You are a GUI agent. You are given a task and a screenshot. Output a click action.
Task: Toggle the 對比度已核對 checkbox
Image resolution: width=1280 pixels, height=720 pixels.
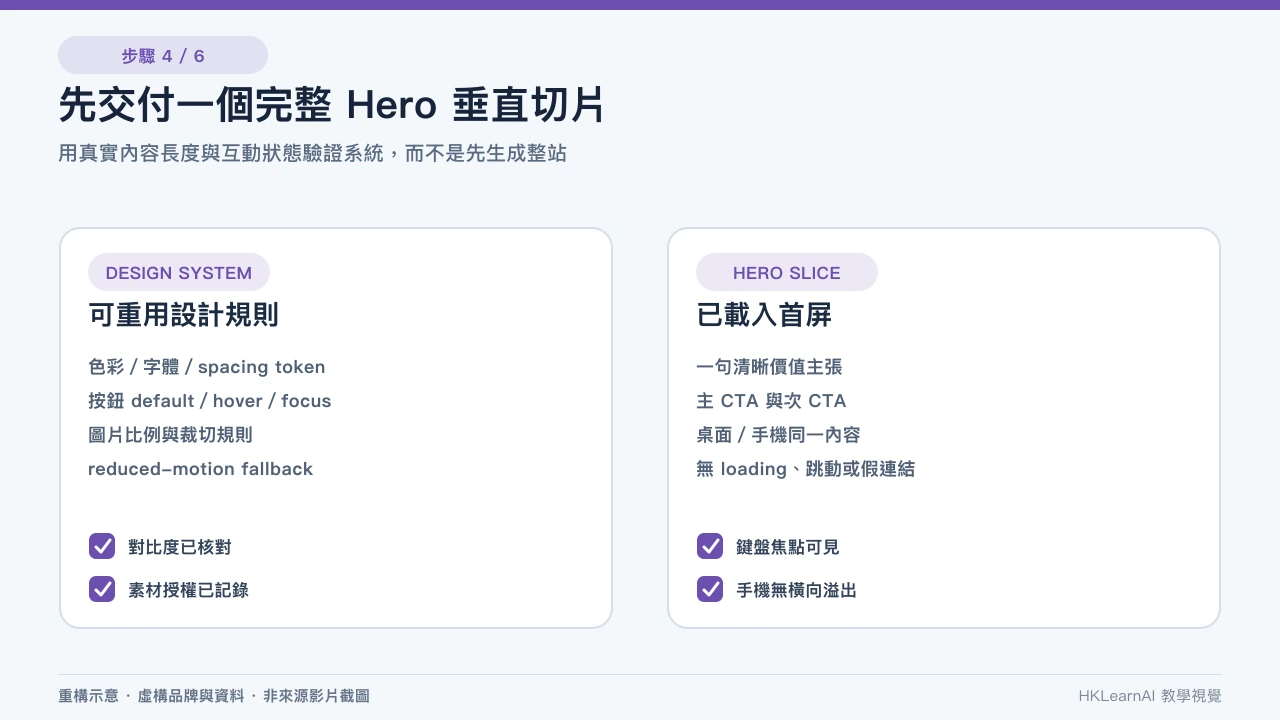click(x=102, y=546)
